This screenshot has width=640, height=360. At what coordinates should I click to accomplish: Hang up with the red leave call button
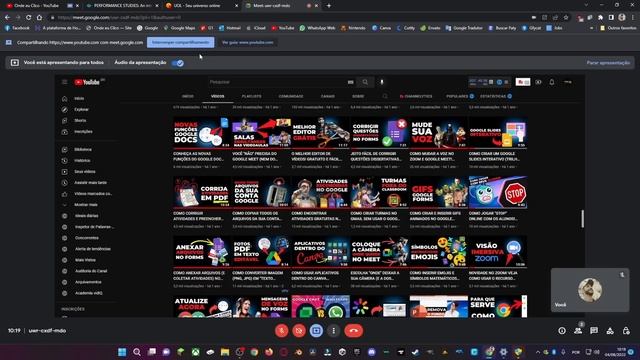tap(353, 331)
